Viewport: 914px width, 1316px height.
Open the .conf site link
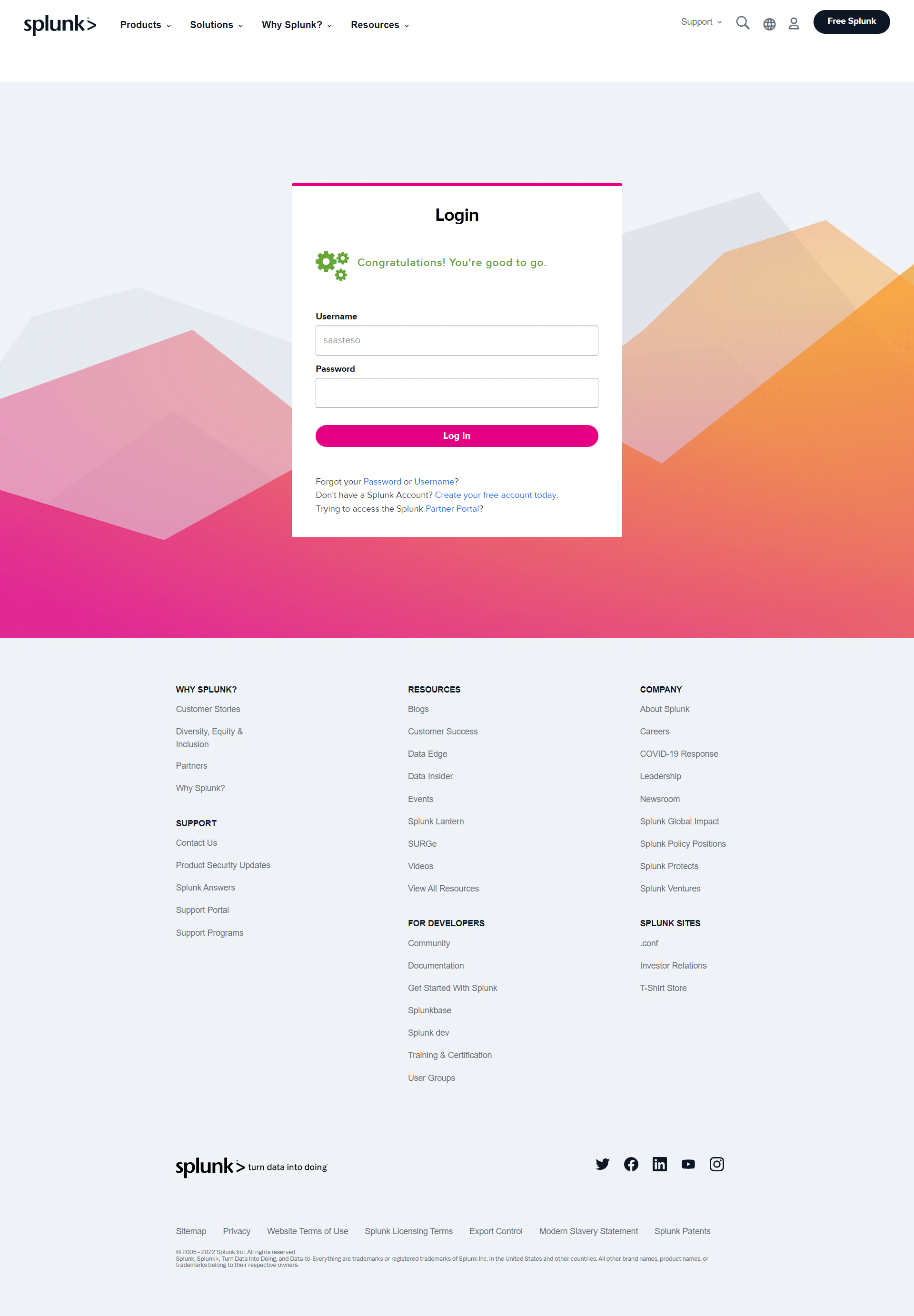(x=649, y=943)
